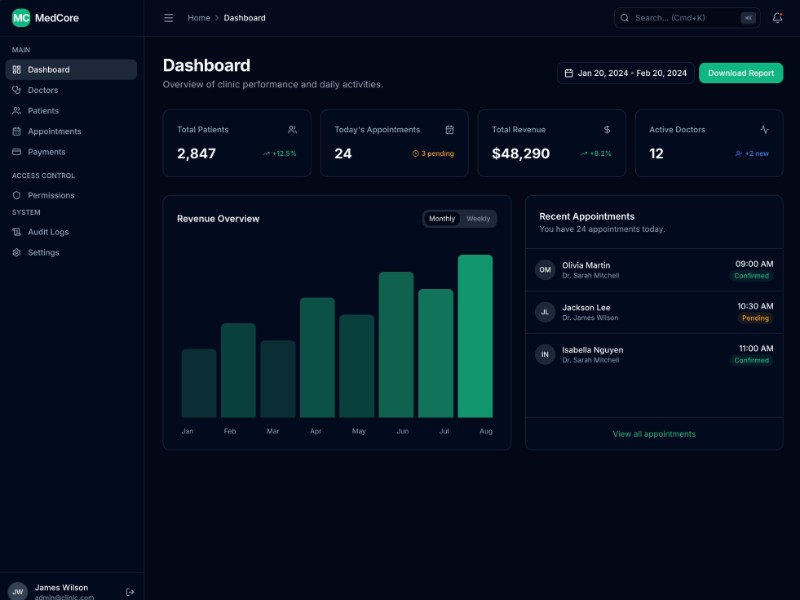Open the date range picker

tap(625, 73)
